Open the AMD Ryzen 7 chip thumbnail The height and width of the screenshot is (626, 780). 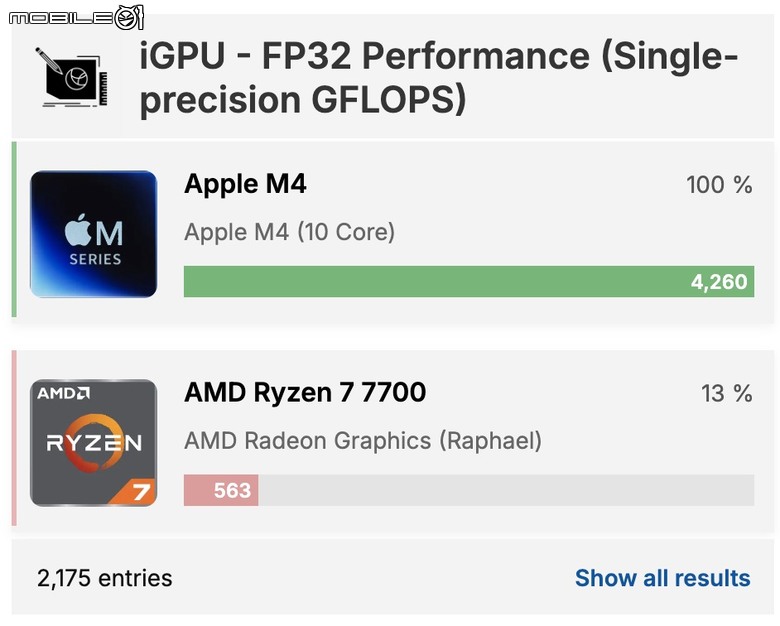pyautogui.click(x=94, y=443)
